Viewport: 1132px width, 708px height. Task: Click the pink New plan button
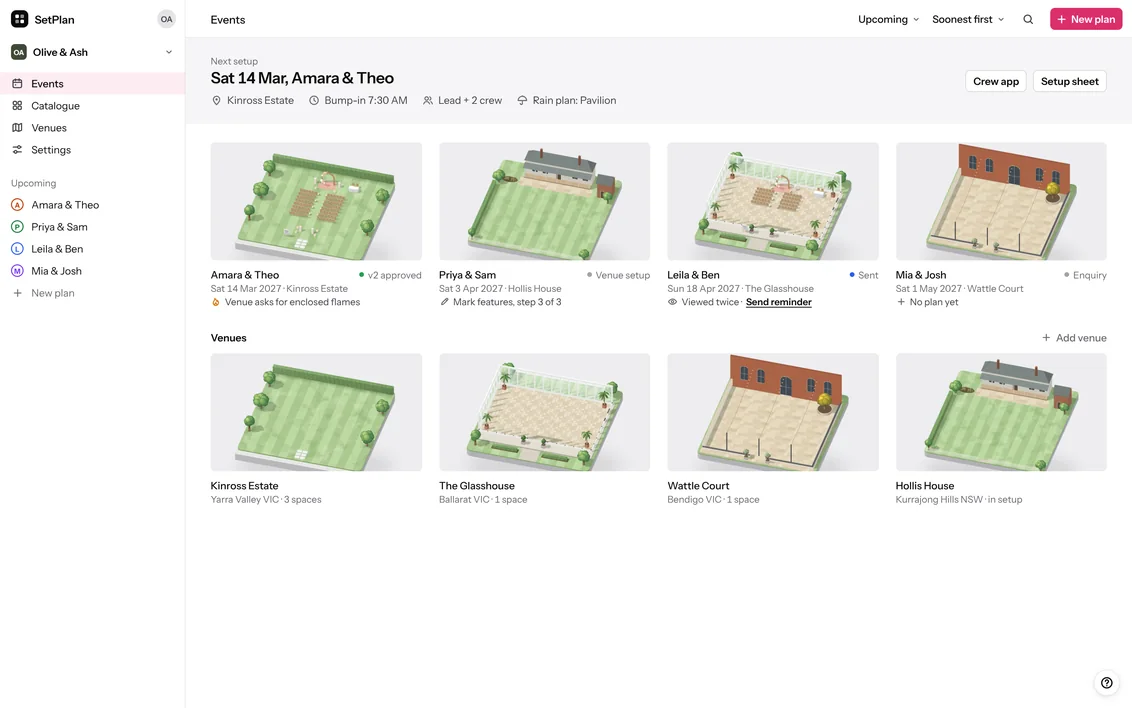point(1086,19)
